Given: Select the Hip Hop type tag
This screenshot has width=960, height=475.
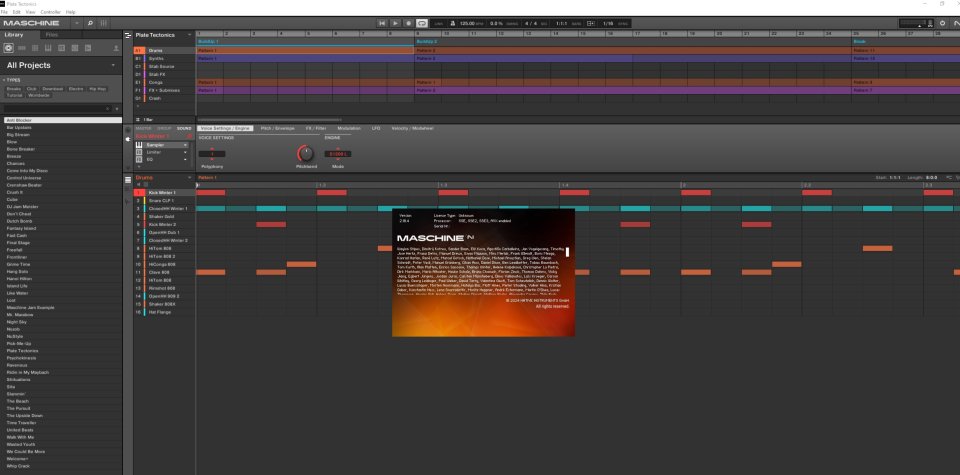Looking at the screenshot, I should pos(97,89).
